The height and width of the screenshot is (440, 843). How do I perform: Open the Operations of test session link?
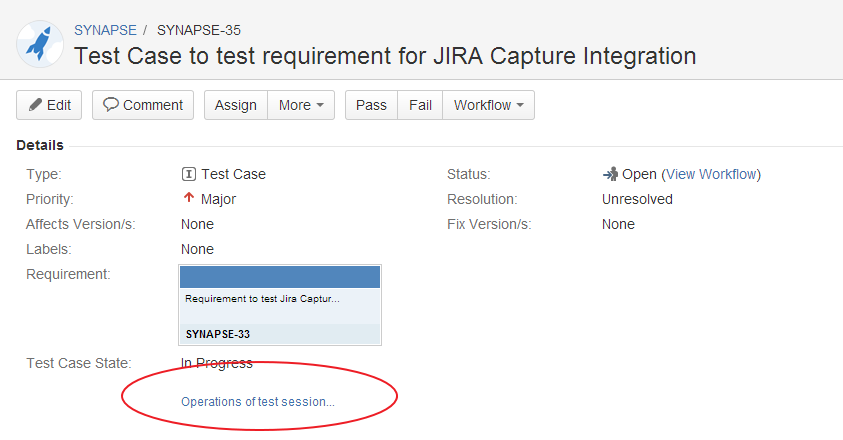point(258,402)
